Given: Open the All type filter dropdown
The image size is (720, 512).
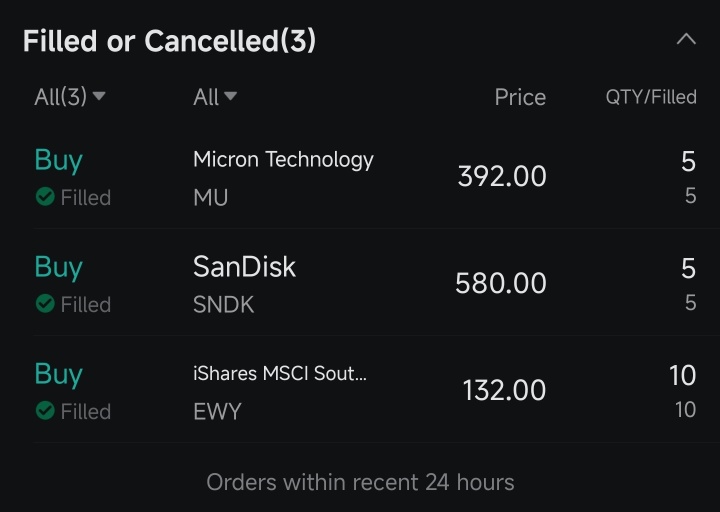Looking at the screenshot, I should pos(215,96).
